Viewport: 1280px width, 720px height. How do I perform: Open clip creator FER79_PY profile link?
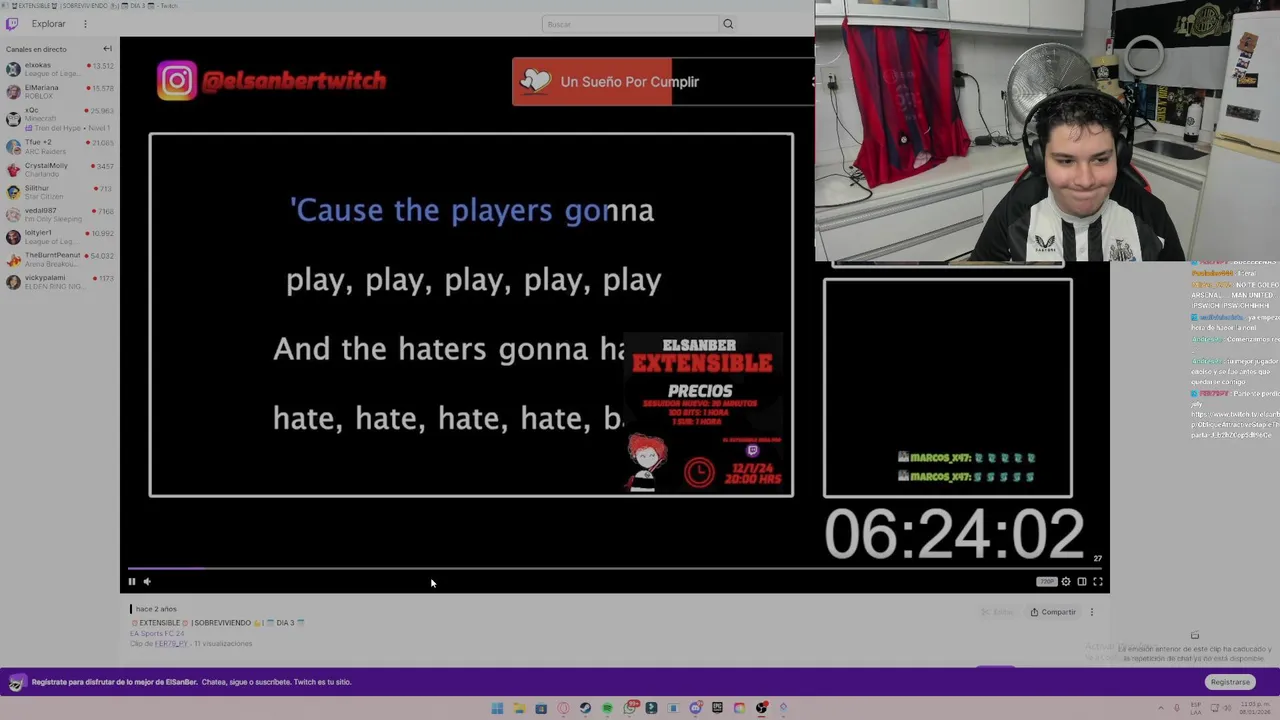click(x=170, y=643)
